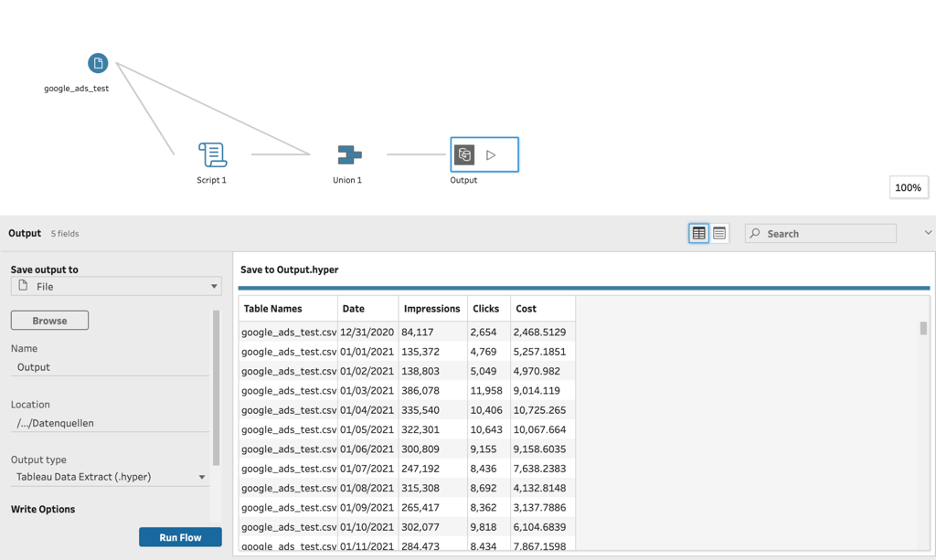The width and height of the screenshot is (936, 560).
Task: Click the file icon in Save output to
Action: (23, 286)
